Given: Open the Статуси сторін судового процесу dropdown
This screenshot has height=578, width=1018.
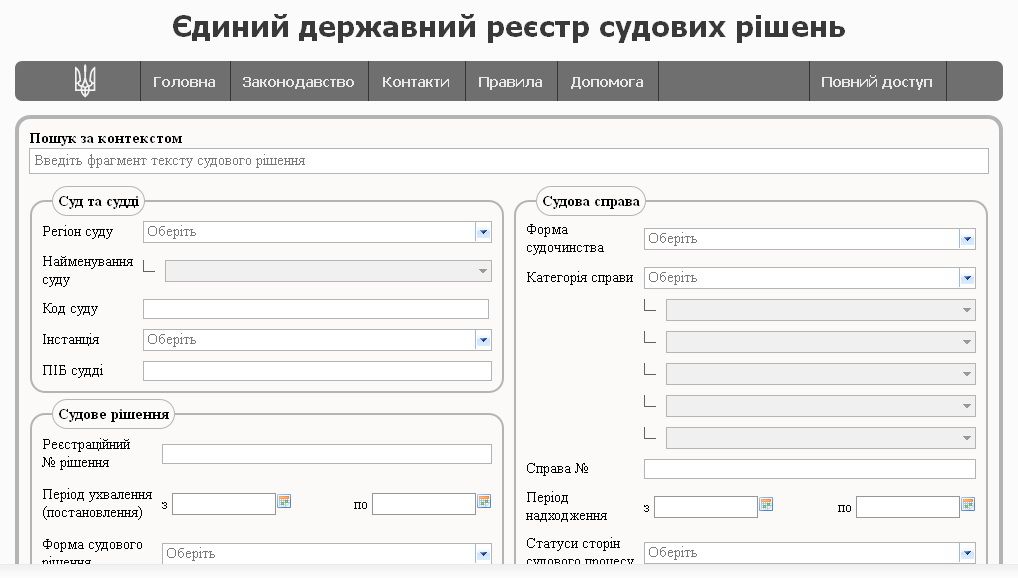Looking at the screenshot, I should [967, 552].
